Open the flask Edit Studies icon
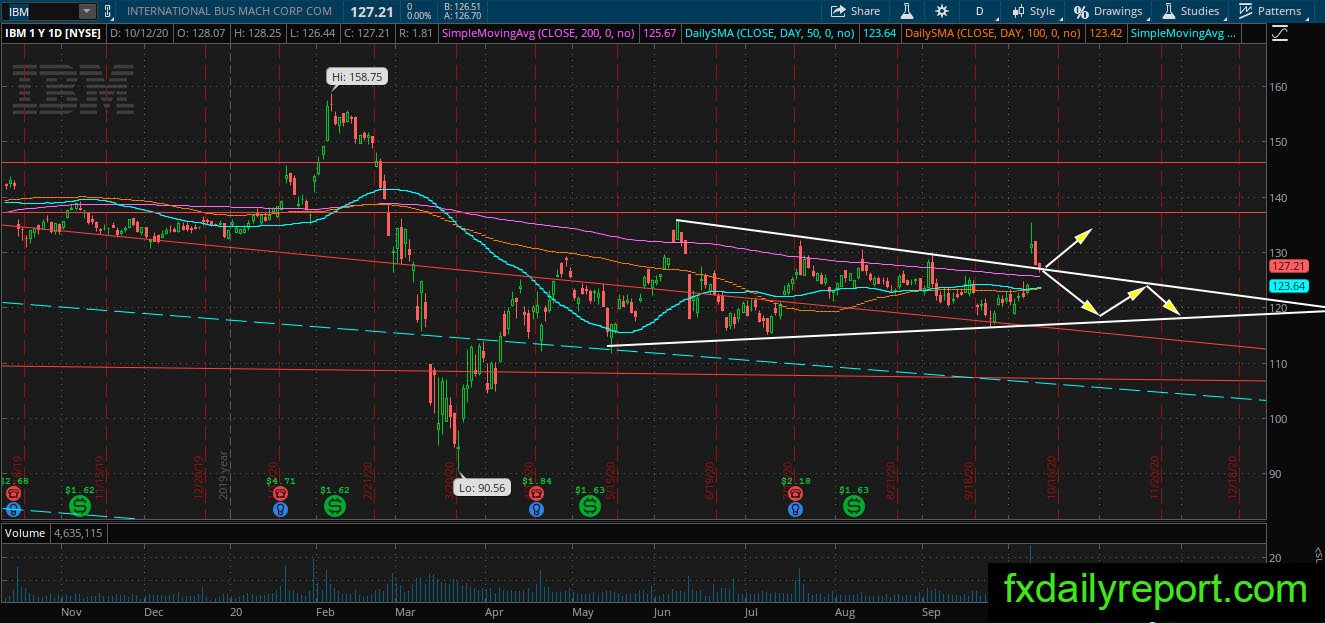 click(907, 11)
